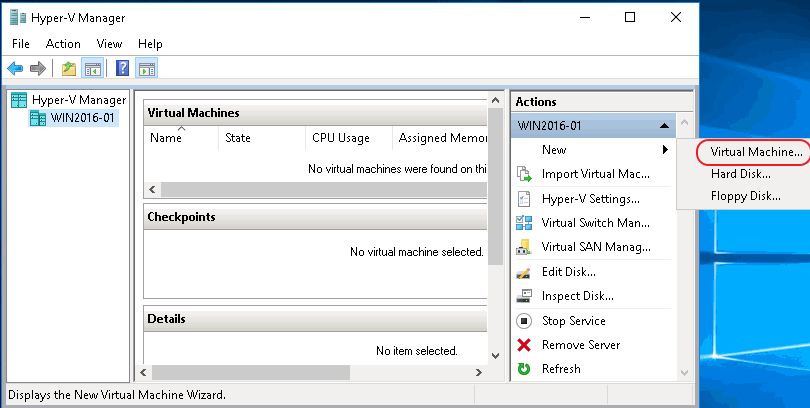810x408 pixels.
Task: Select the Hyper-V Manager root tree node
Action: pos(78,100)
